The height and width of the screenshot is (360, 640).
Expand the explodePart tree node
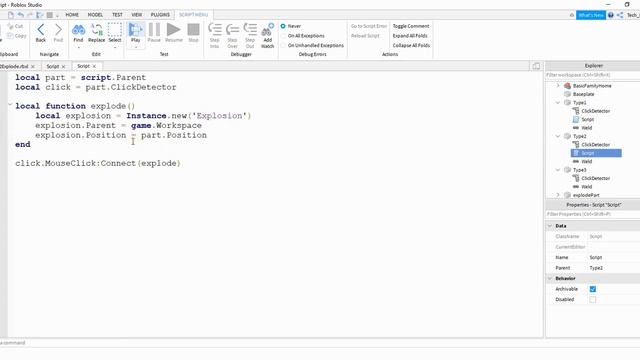click(558, 195)
